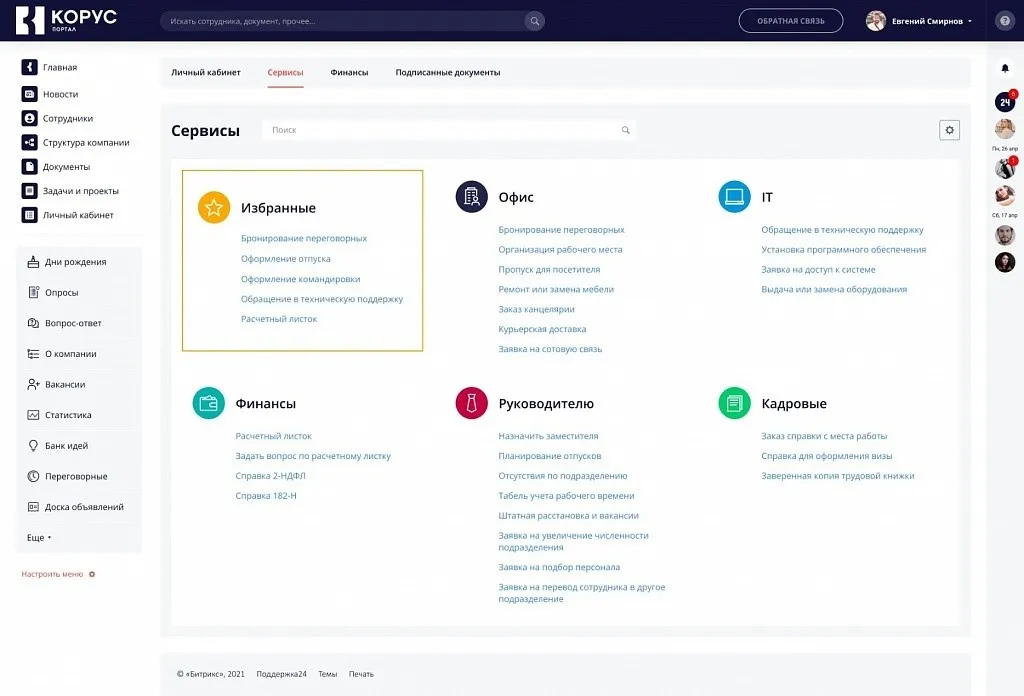The image size is (1024, 696).
Task: Open Структура компании in sidebar
Action: coord(85,143)
